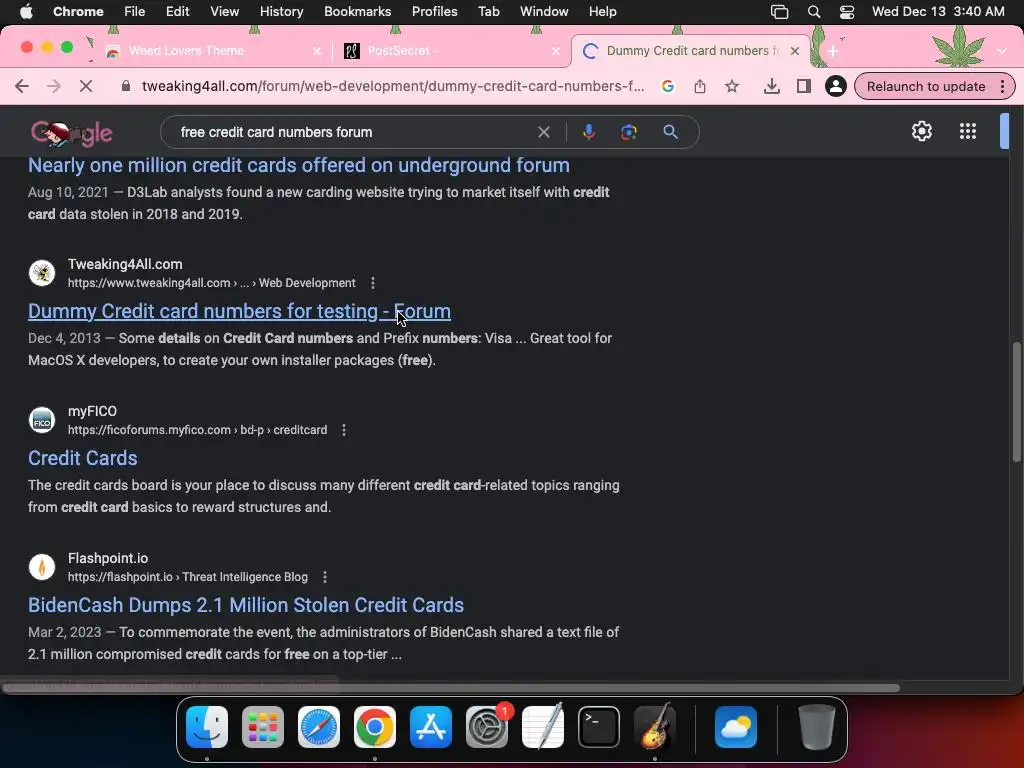Click the share page icon
1024x768 pixels.
click(699, 86)
